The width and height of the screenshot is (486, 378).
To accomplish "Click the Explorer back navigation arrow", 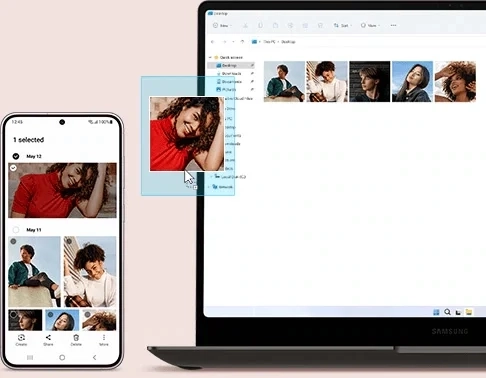I will [x=213, y=42].
